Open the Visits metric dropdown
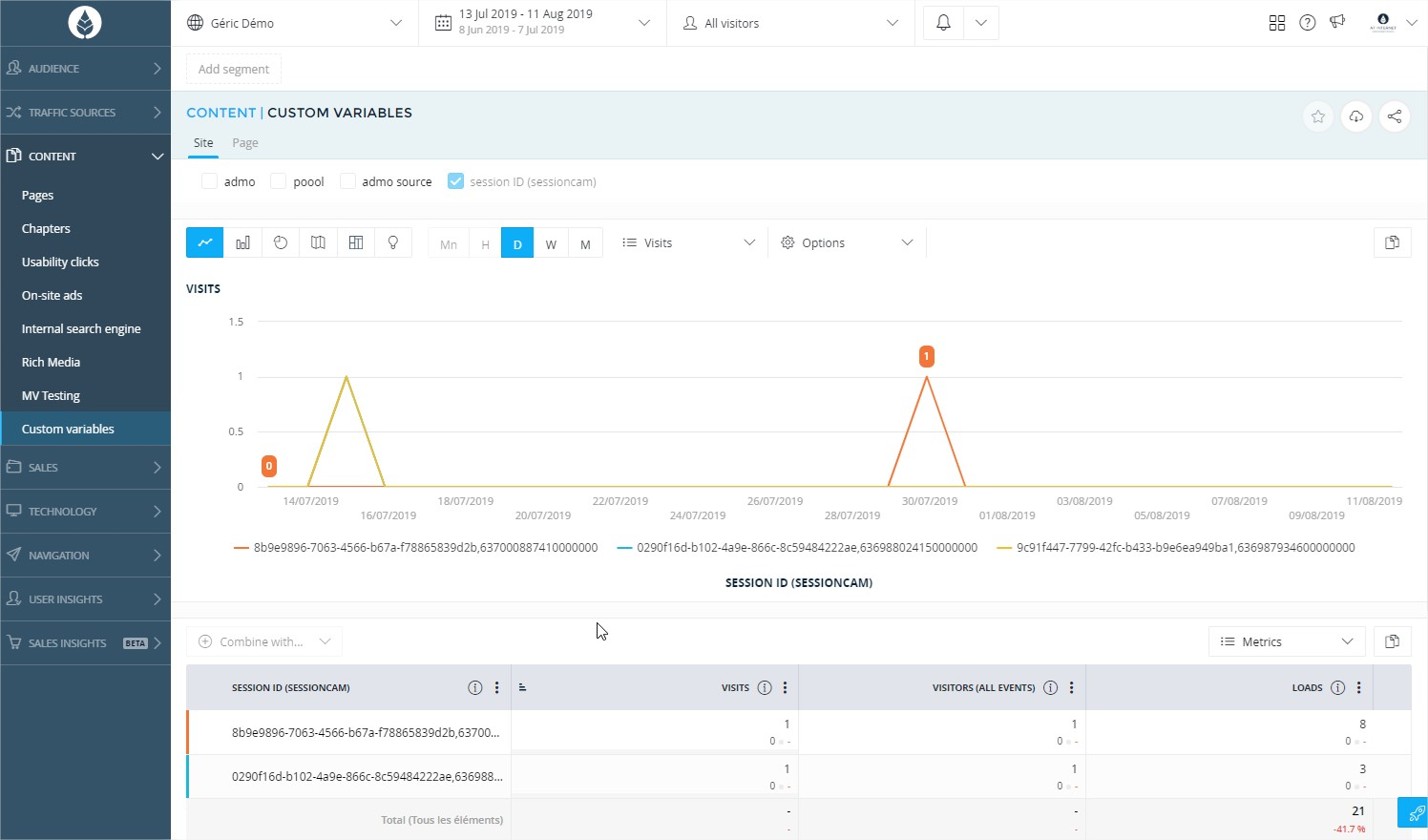The image size is (1428, 840). [x=687, y=242]
